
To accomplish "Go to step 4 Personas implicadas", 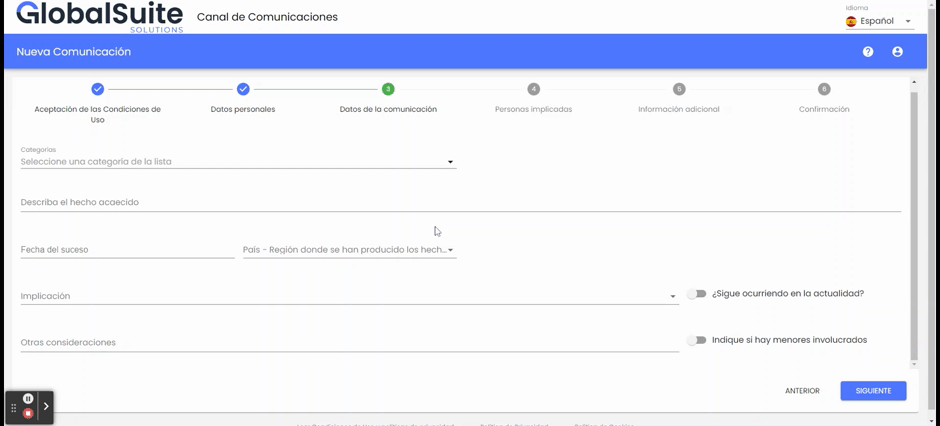I will (x=533, y=90).
